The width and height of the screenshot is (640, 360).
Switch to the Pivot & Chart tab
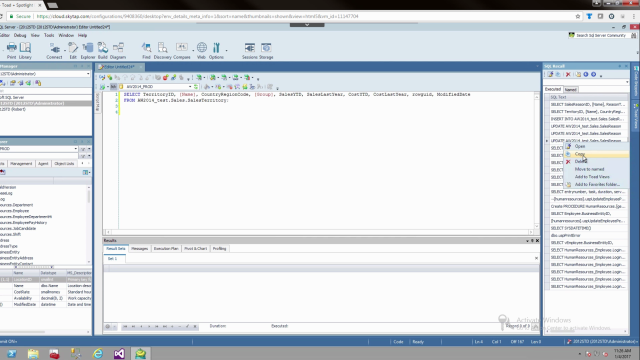[196, 249]
